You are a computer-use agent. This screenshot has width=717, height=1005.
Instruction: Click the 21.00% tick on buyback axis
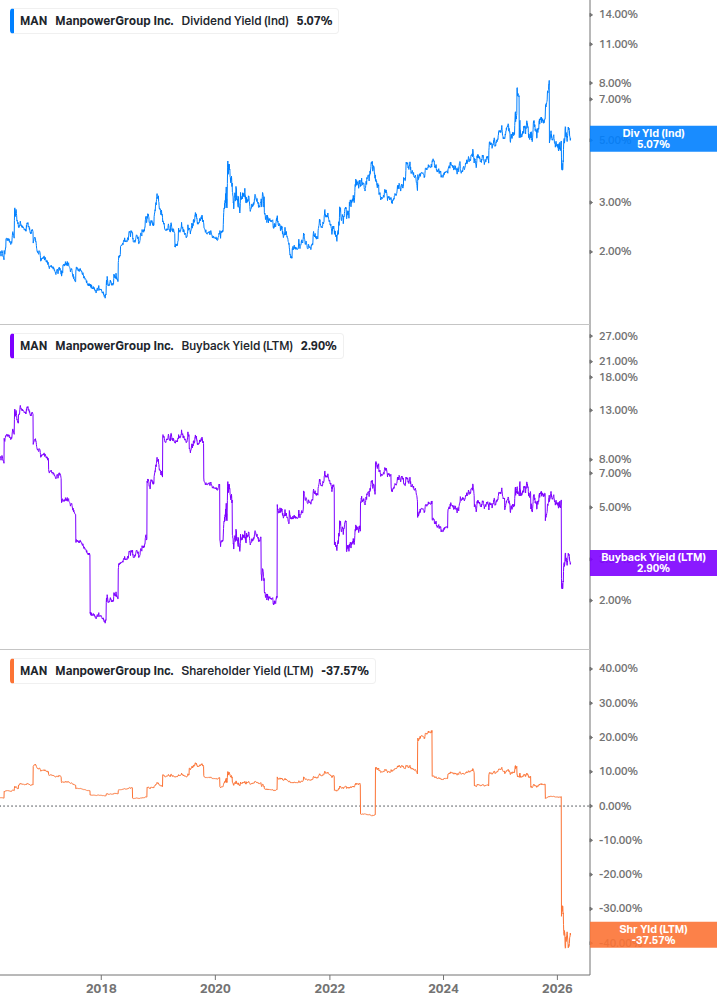pos(618,361)
